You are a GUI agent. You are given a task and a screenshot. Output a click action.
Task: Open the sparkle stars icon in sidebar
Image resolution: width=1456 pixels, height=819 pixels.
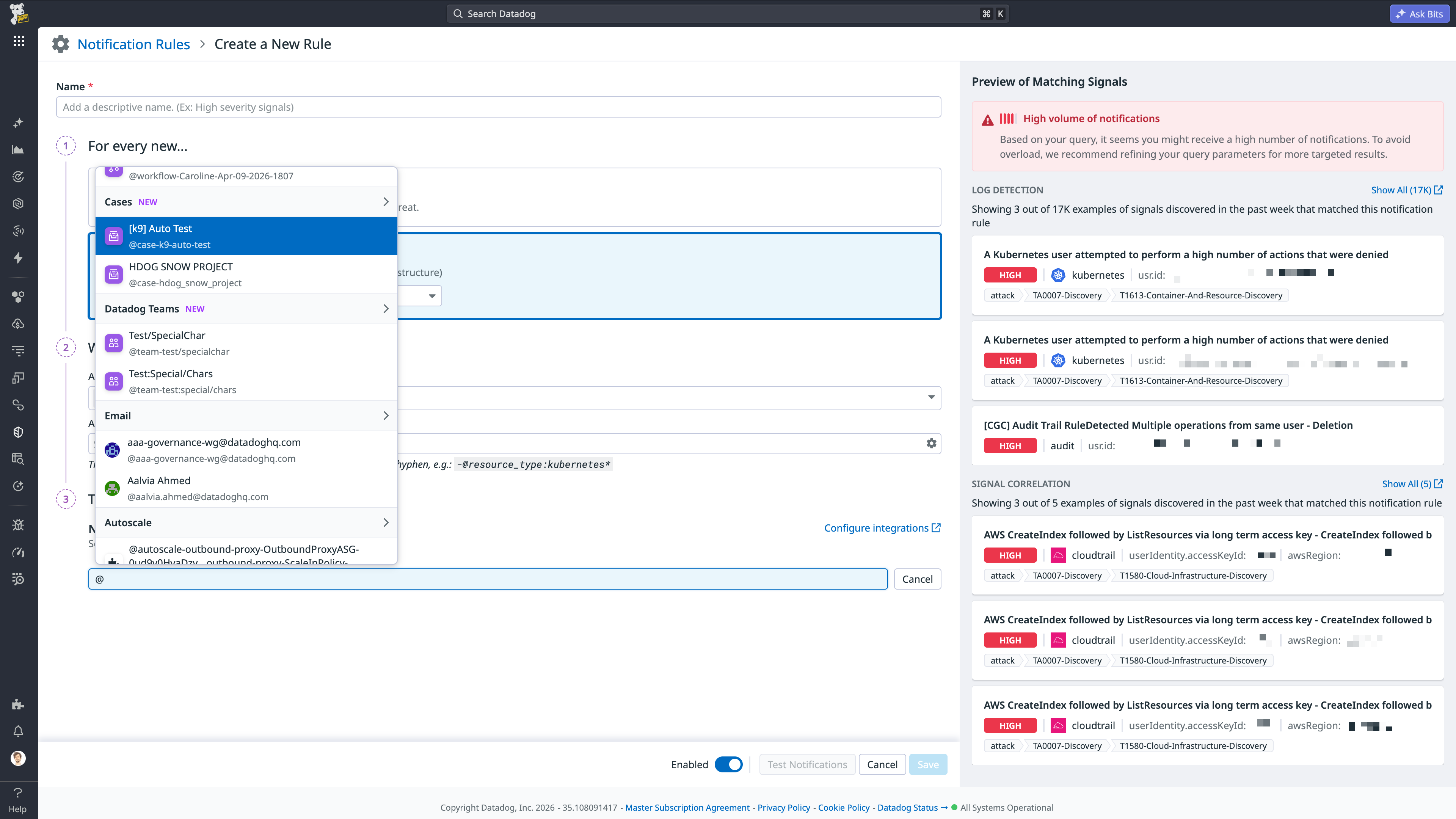point(19,122)
